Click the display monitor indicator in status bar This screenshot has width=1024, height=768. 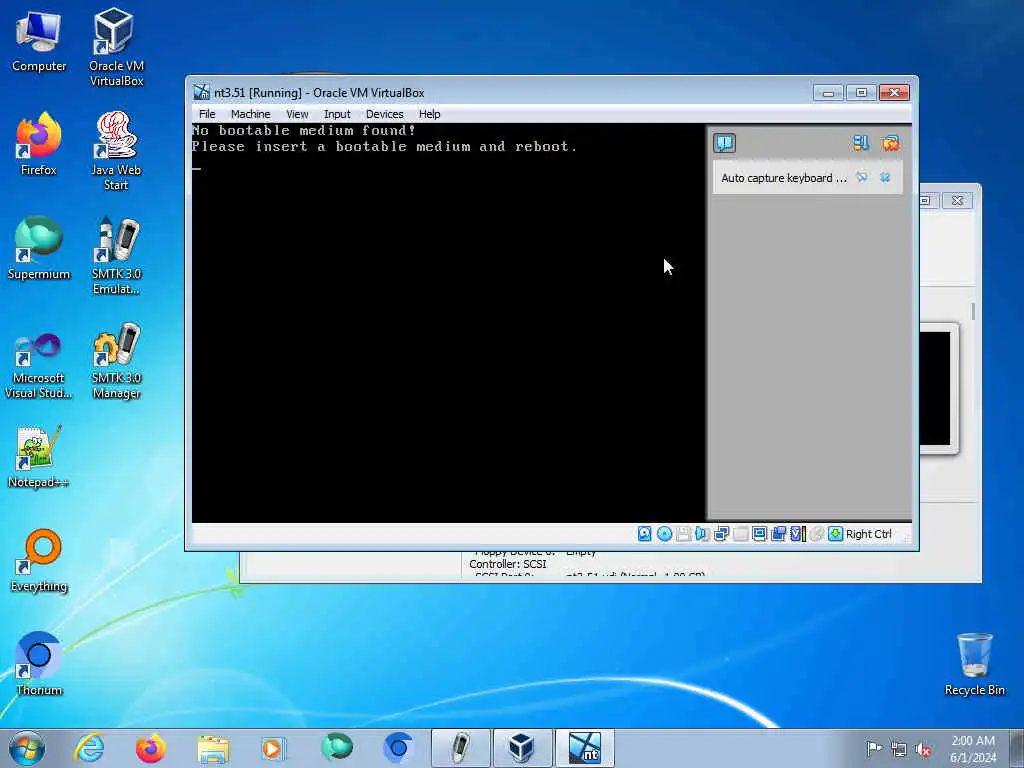[x=759, y=534]
